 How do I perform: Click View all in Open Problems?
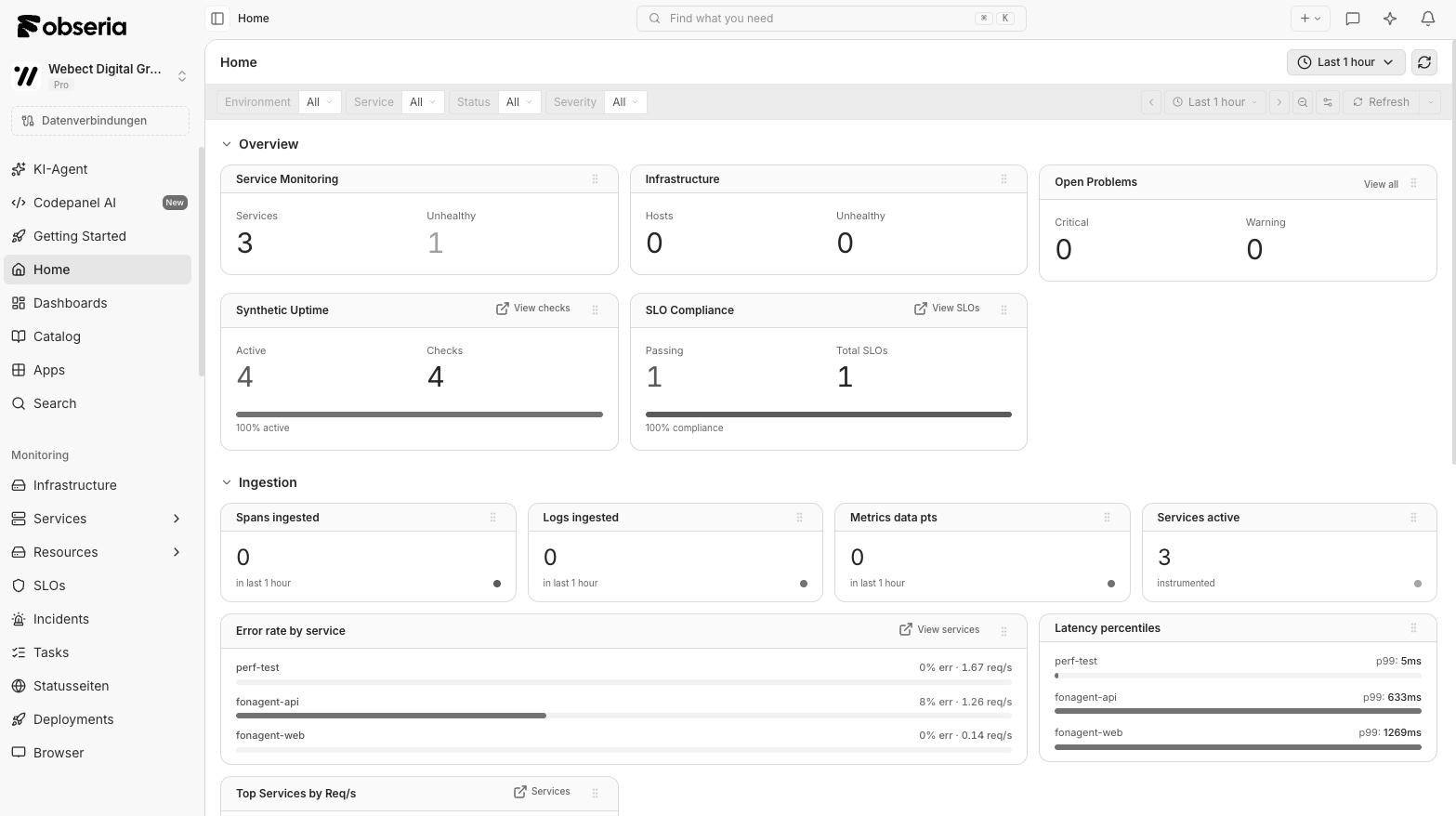[1381, 184]
